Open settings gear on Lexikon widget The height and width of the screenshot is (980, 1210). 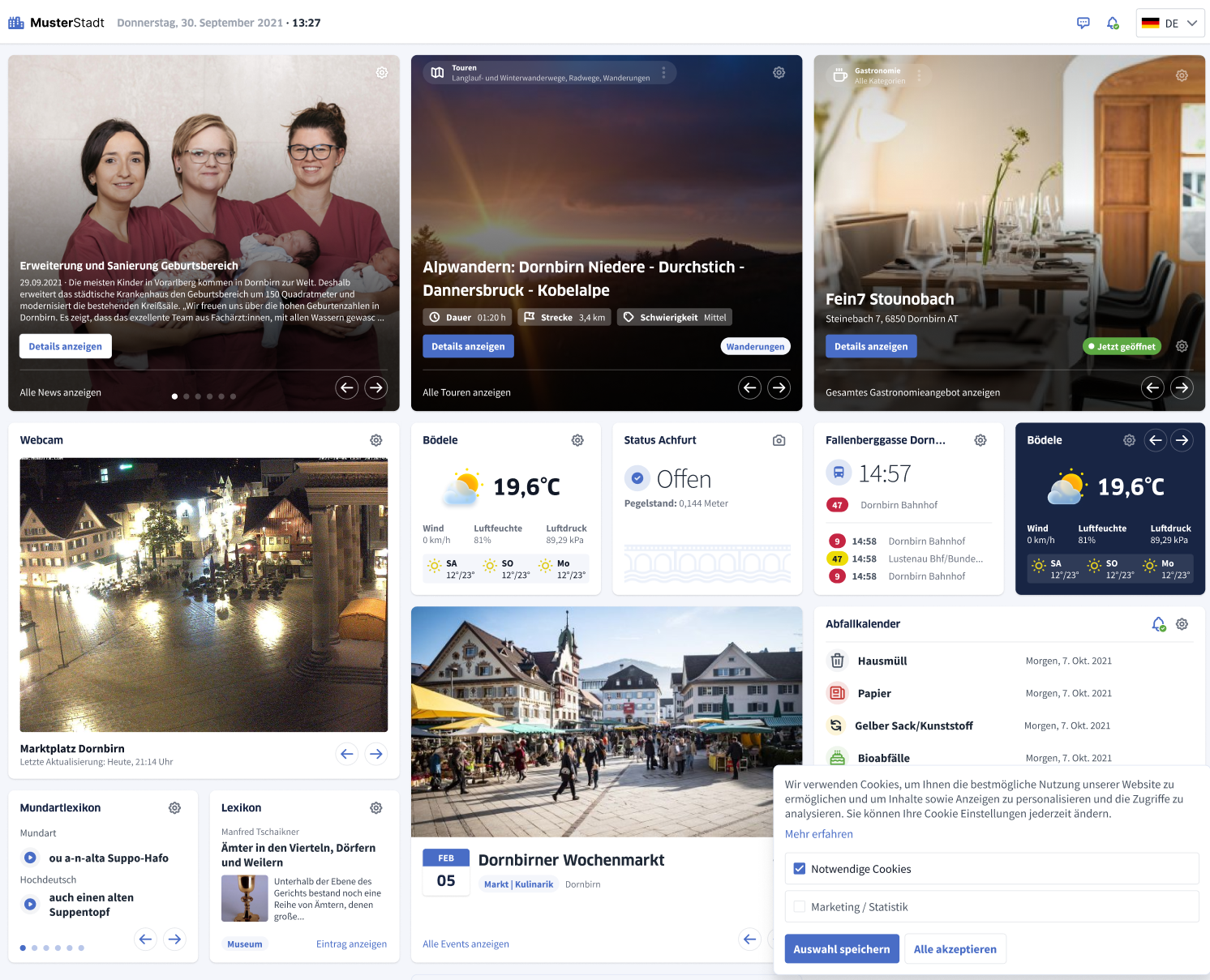click(x=376, y=808)
